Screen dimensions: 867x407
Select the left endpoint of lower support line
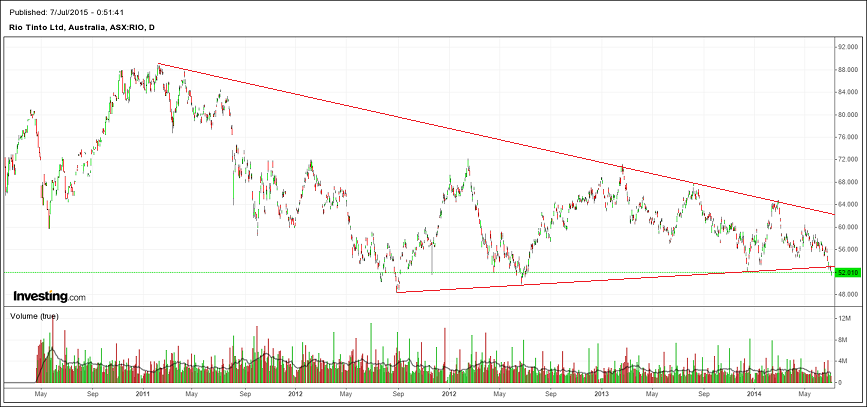coord(398,291)
